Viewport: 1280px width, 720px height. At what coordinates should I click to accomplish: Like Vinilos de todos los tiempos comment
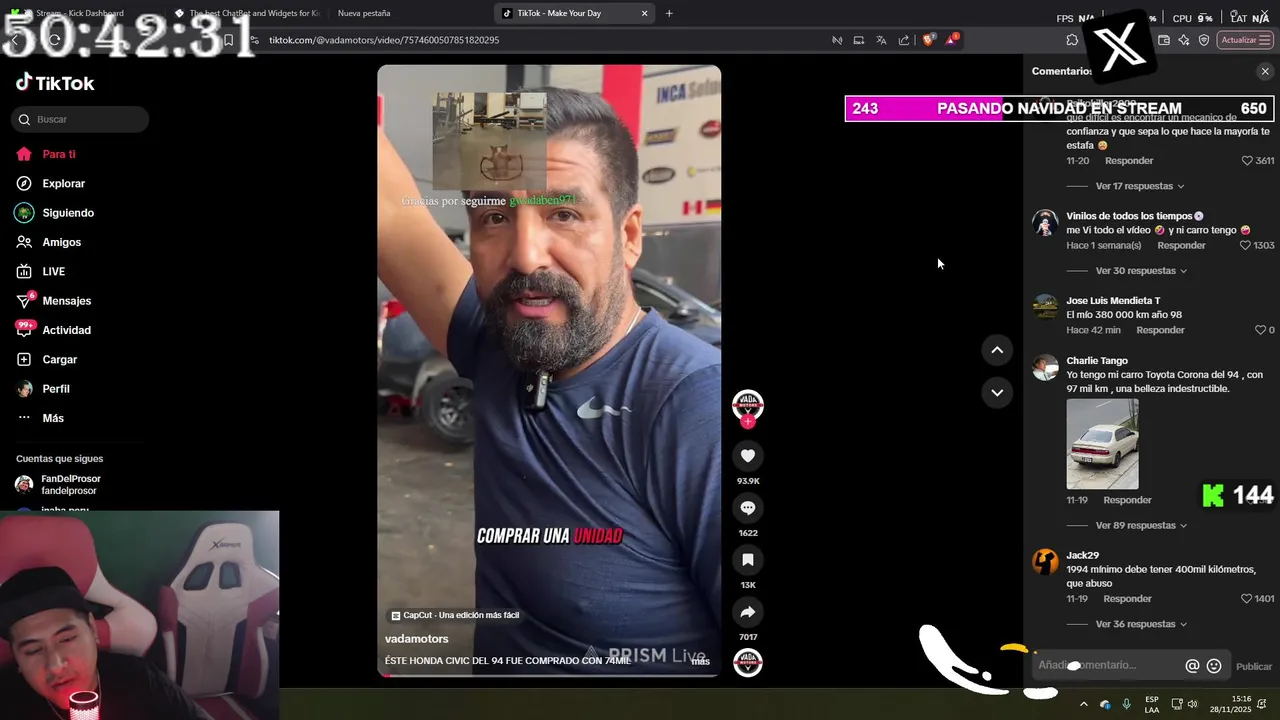point(1246,245)
